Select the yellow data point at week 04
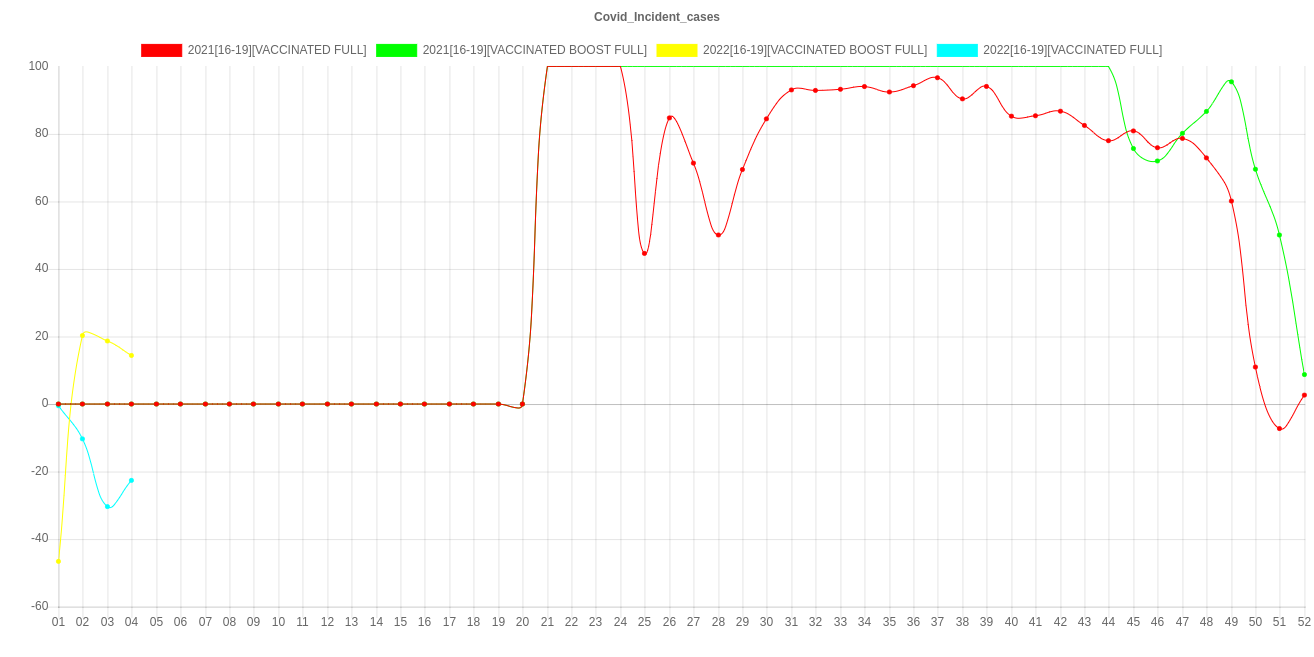The height and width of the screenshot is (657, 1314). click(131, 355)
